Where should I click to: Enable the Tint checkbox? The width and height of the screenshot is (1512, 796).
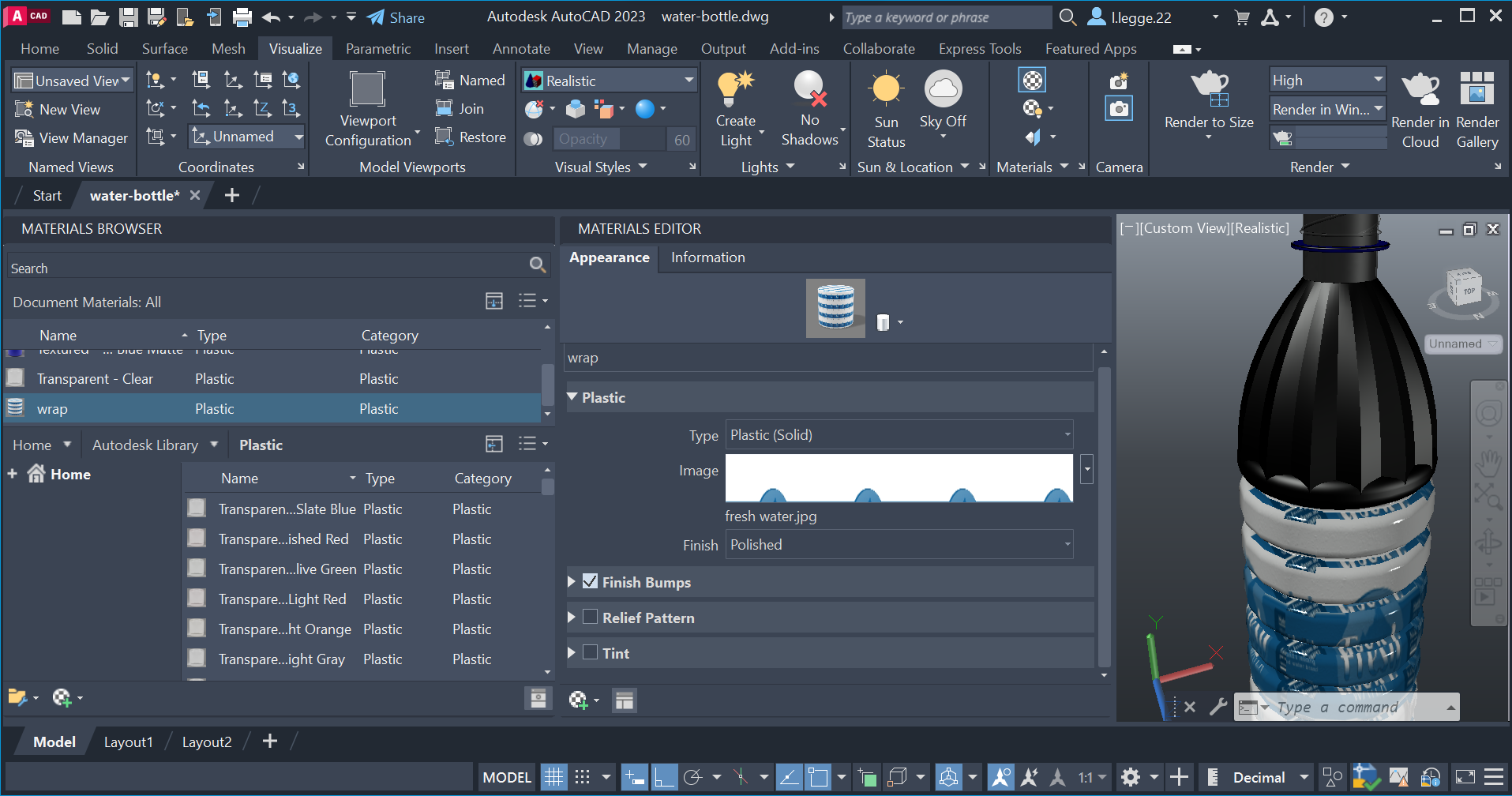(x=590, y=652)
